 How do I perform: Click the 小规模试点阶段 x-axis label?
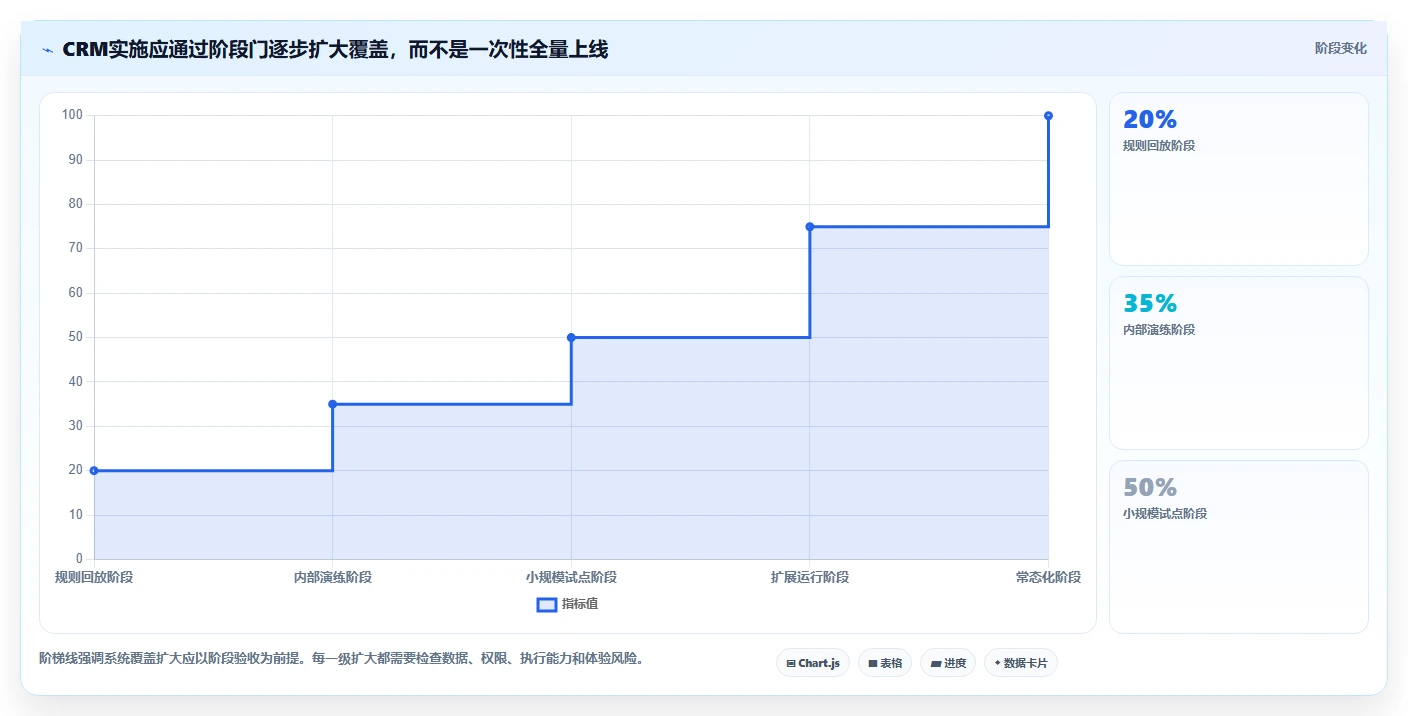(x=571, y=577)
